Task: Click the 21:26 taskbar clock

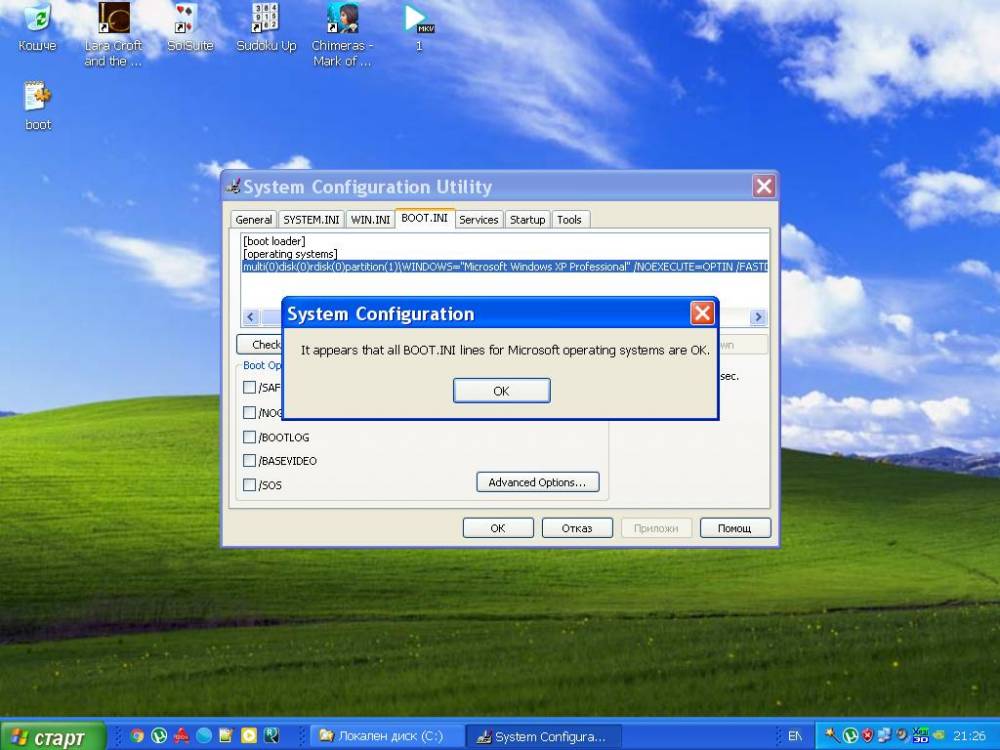Action: click(x=969, y=736)
